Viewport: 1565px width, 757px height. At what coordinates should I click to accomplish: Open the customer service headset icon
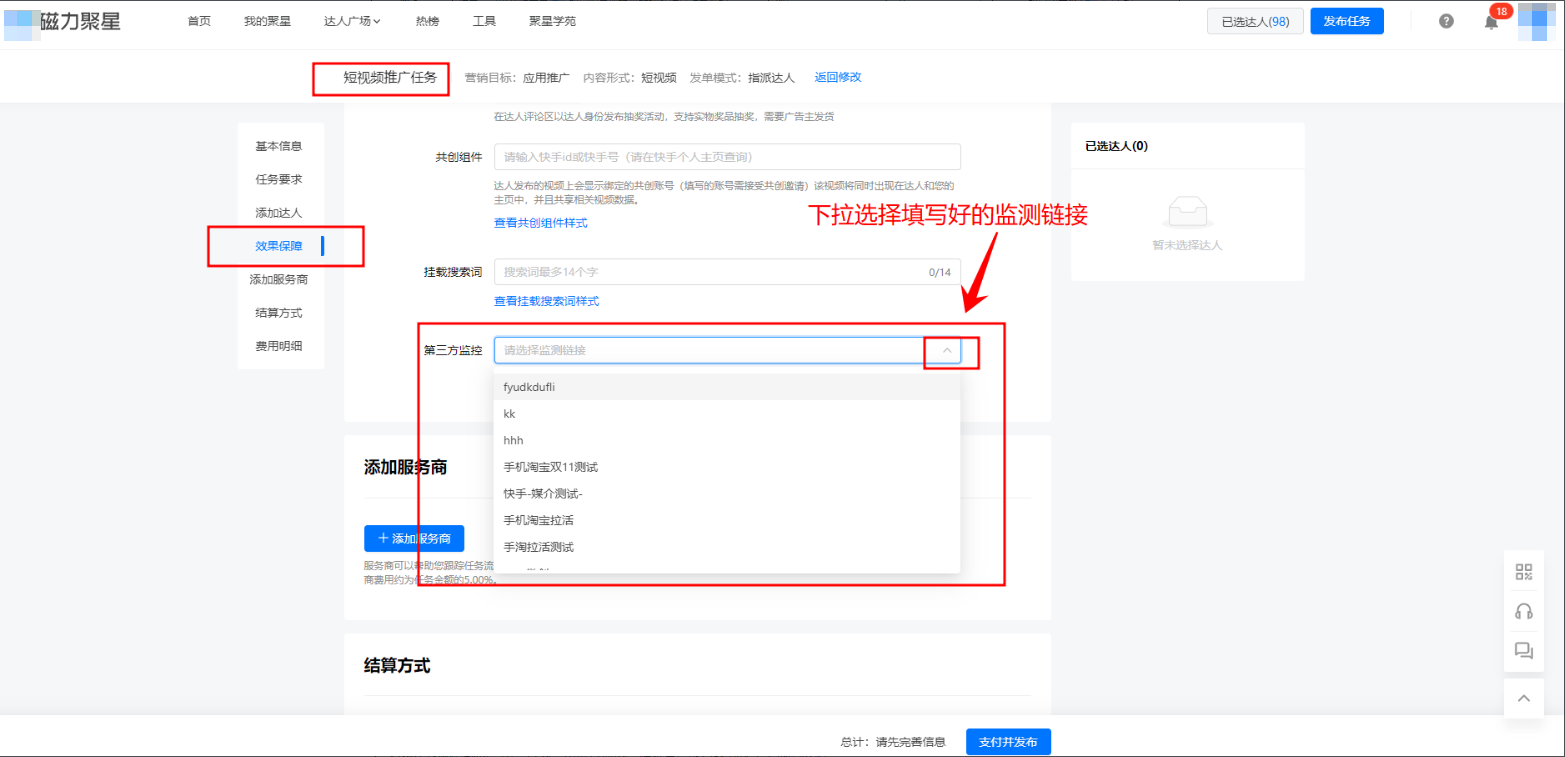click(1524, 611)
